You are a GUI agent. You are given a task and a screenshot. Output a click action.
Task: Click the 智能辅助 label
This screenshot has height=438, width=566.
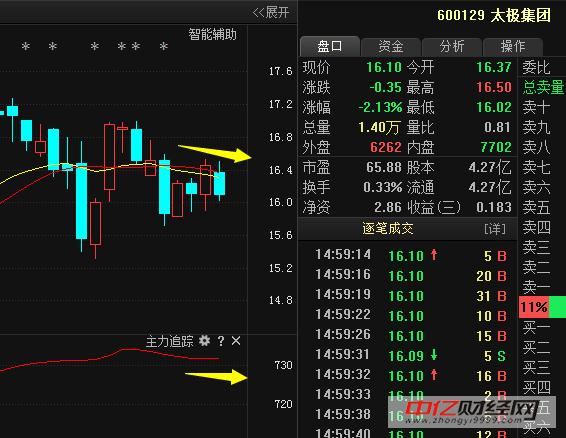click(x=212, y=34)
